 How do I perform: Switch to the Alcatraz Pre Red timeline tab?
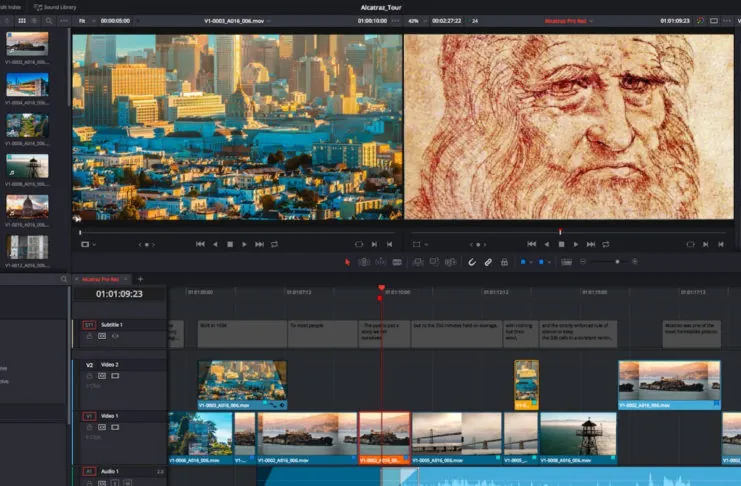pyautogui.click(x=101, y=279)
